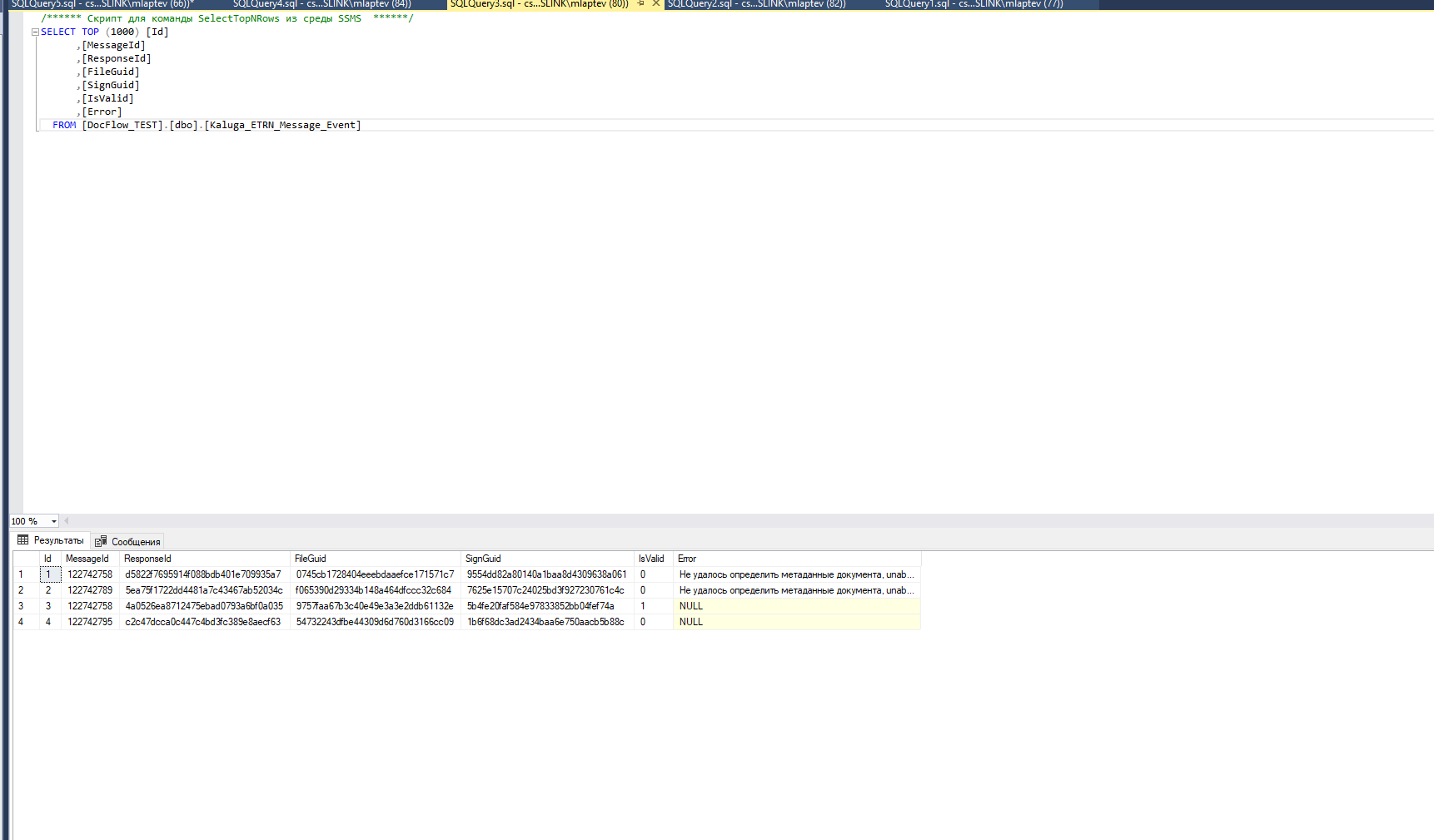Viewport: 1434px width, 840px height.
Task: Click the Результаты grid icon
Action: 23,540
